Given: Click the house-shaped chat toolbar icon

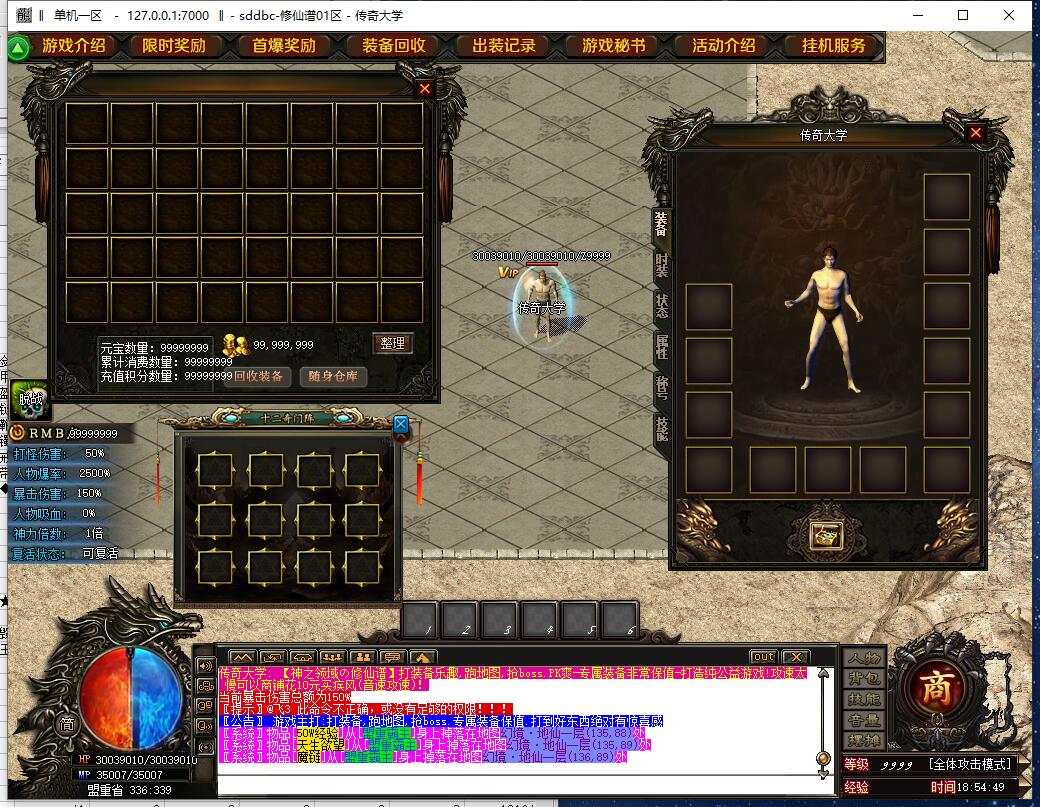Looking at the screenshot, I should (422, 657).
